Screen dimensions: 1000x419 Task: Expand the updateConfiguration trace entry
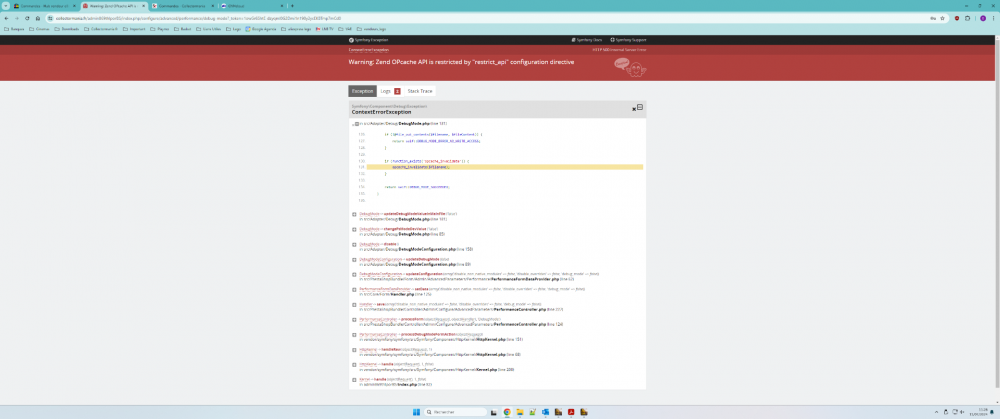[x=355, y=274]
